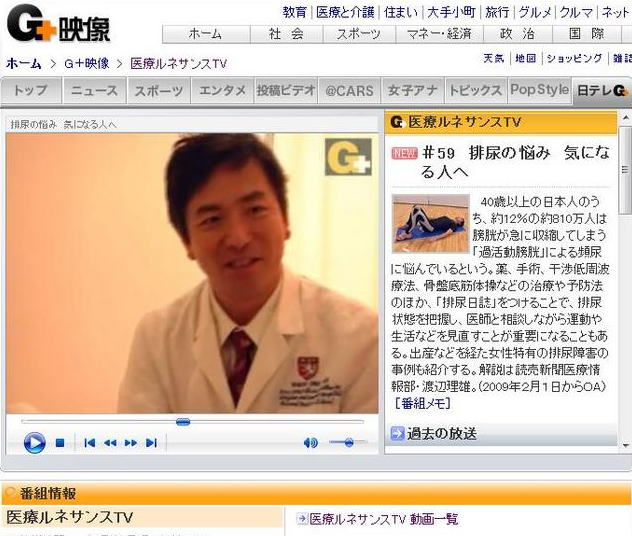Open 医療ルネサンスTV 動画一覧 link
This screenshot has width=632, height=536.
[x=383, y=519]
